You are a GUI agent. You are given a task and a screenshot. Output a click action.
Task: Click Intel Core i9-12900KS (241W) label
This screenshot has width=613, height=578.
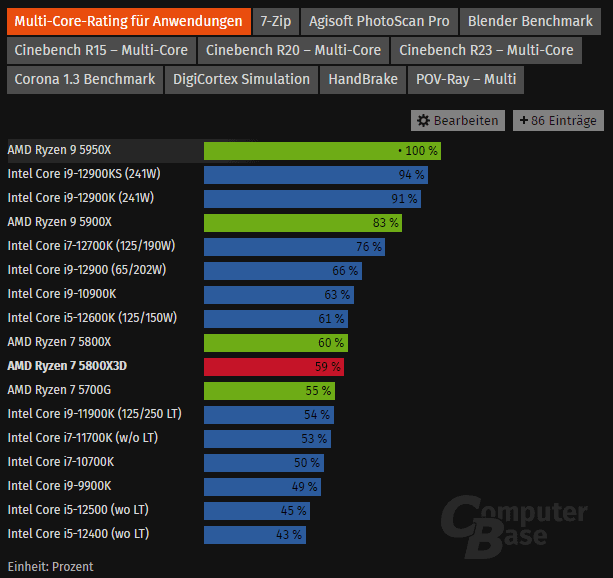click(84, 174)
